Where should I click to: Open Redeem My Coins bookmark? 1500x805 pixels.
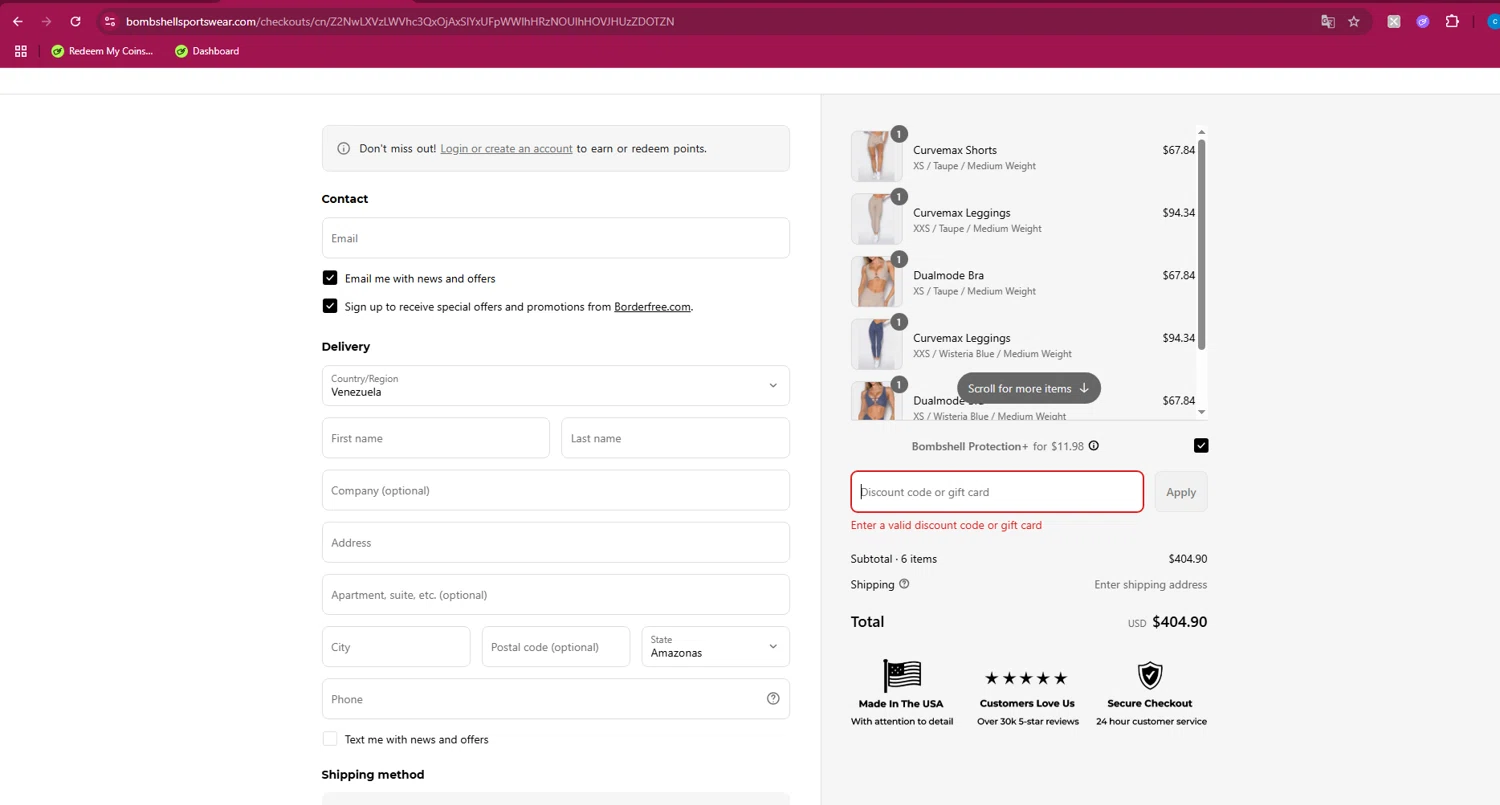pos(102,51)
